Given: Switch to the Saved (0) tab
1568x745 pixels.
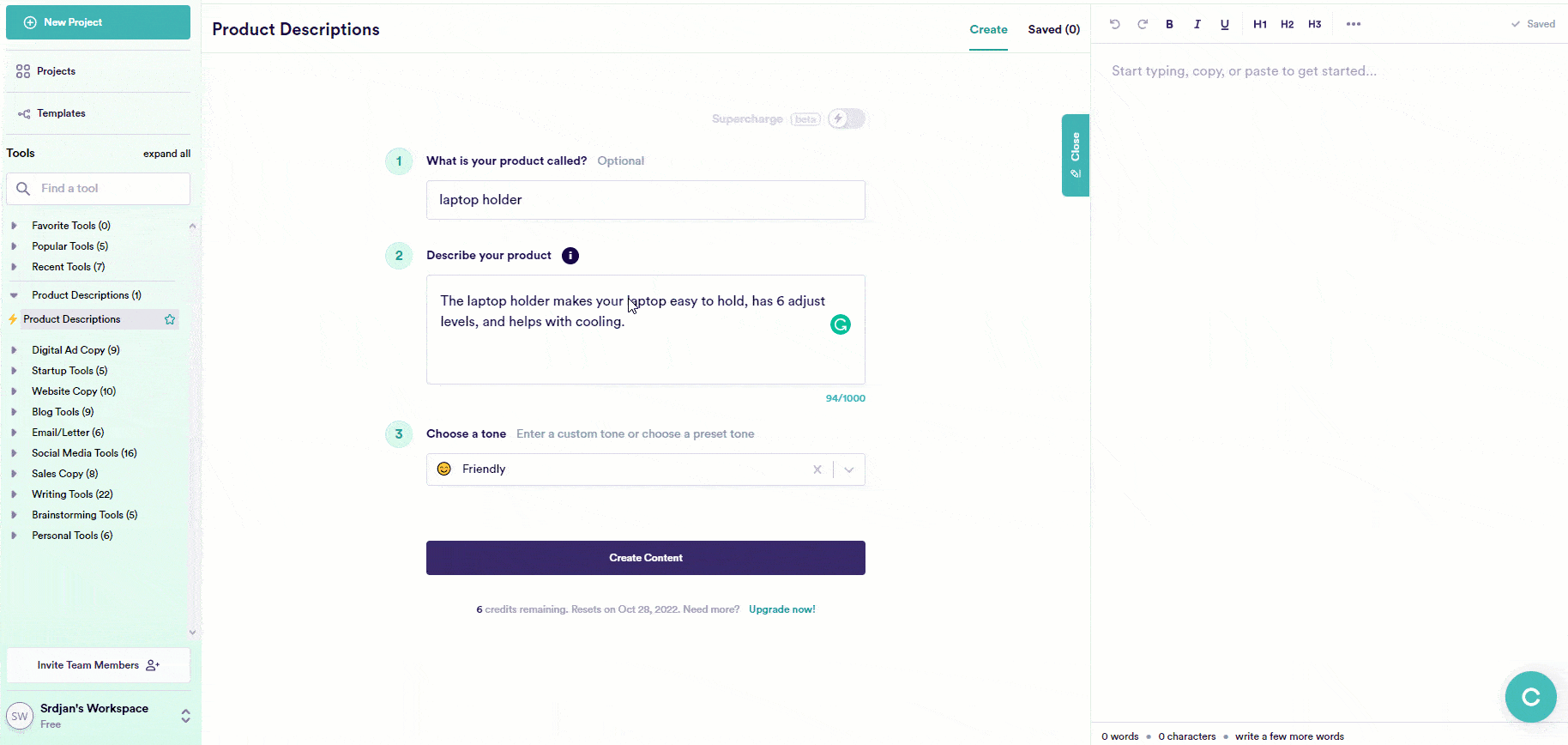Looking at the screenshot, I should pos(1053,29).
